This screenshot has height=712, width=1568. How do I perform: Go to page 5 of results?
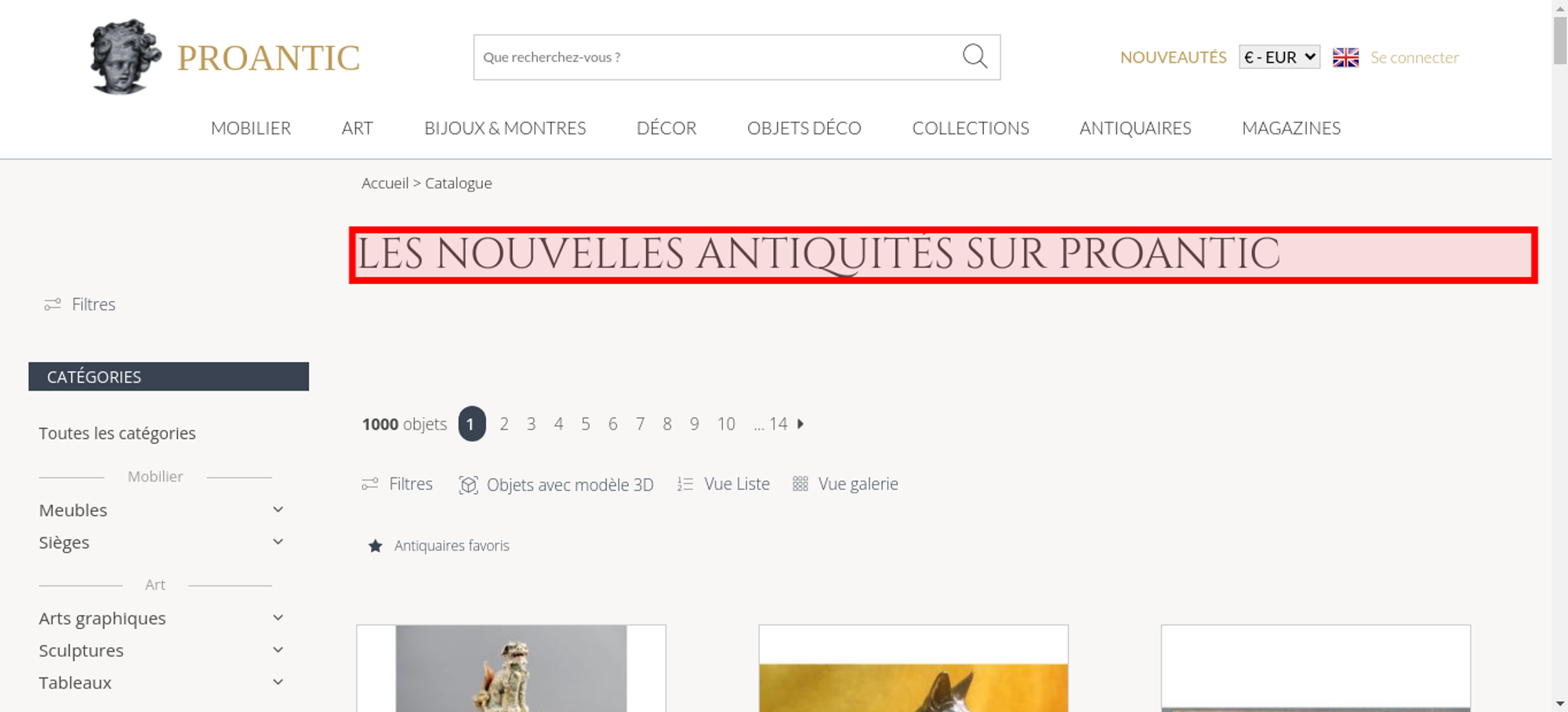coord(586,424)
